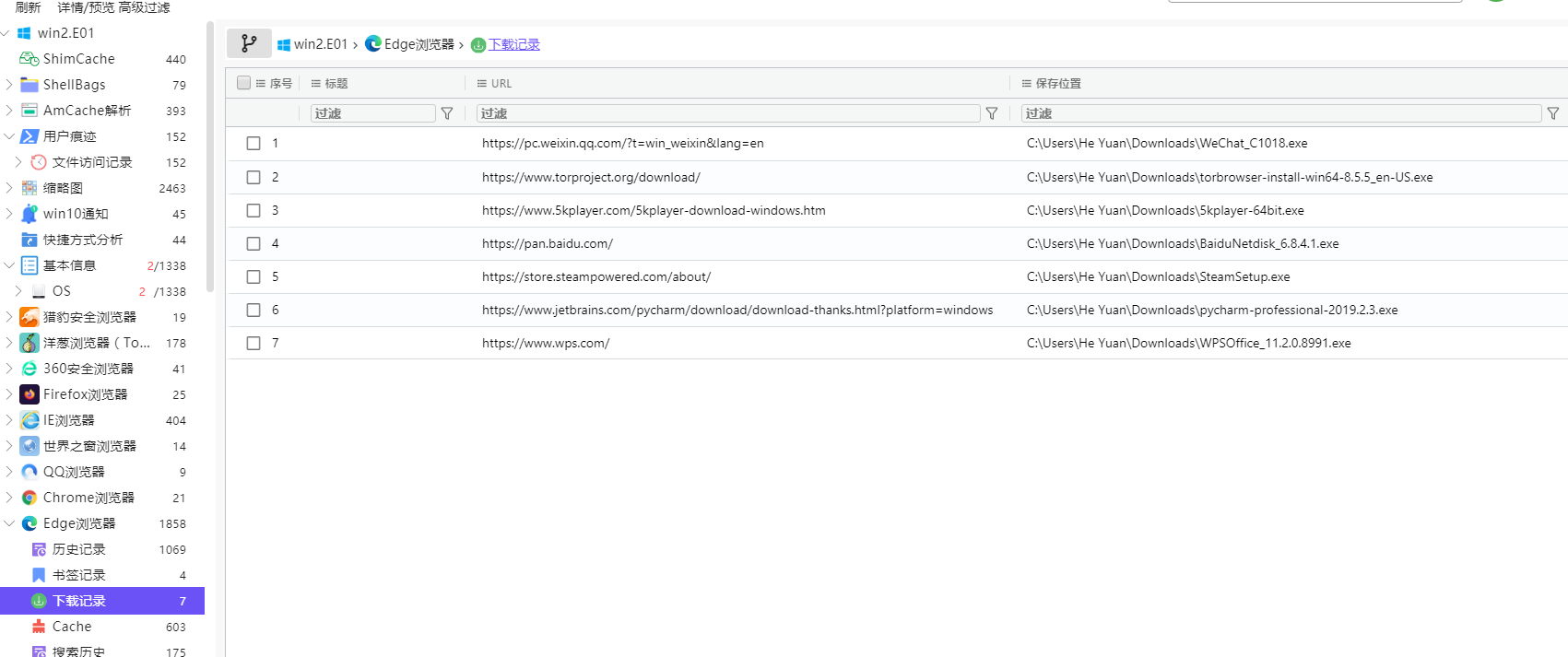Click the branch tree icon button
The width and height of the screenshot is (1568, 657).
coord(249,43)
